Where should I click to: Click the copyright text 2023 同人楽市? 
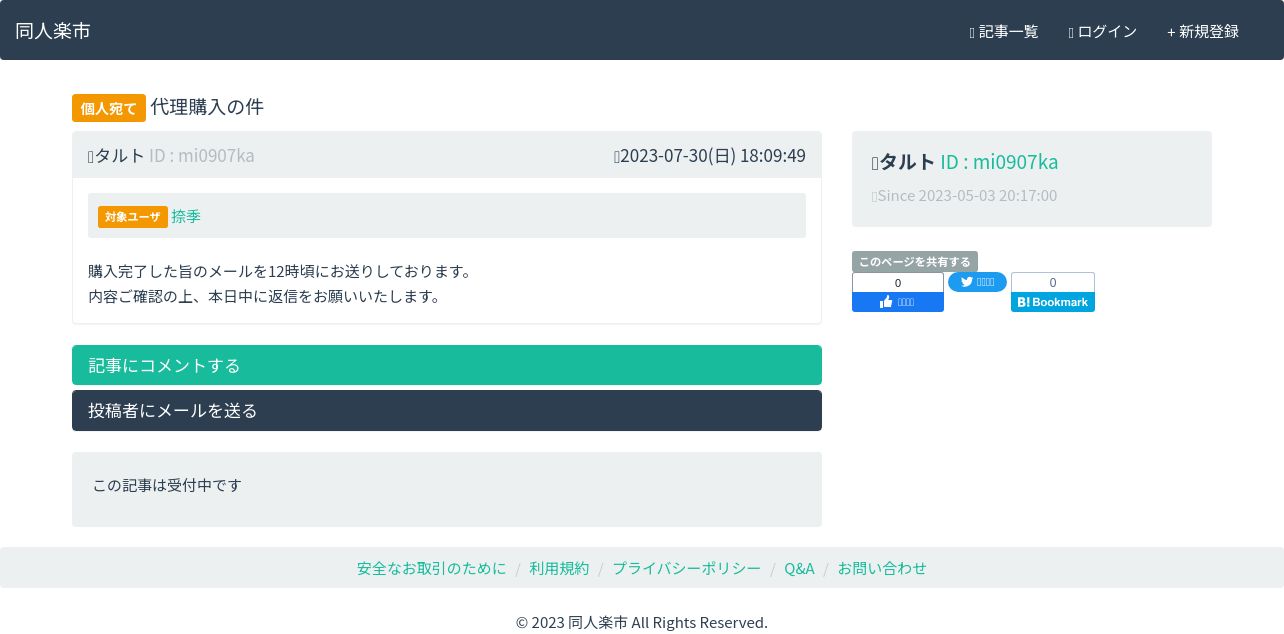[642, 622]
